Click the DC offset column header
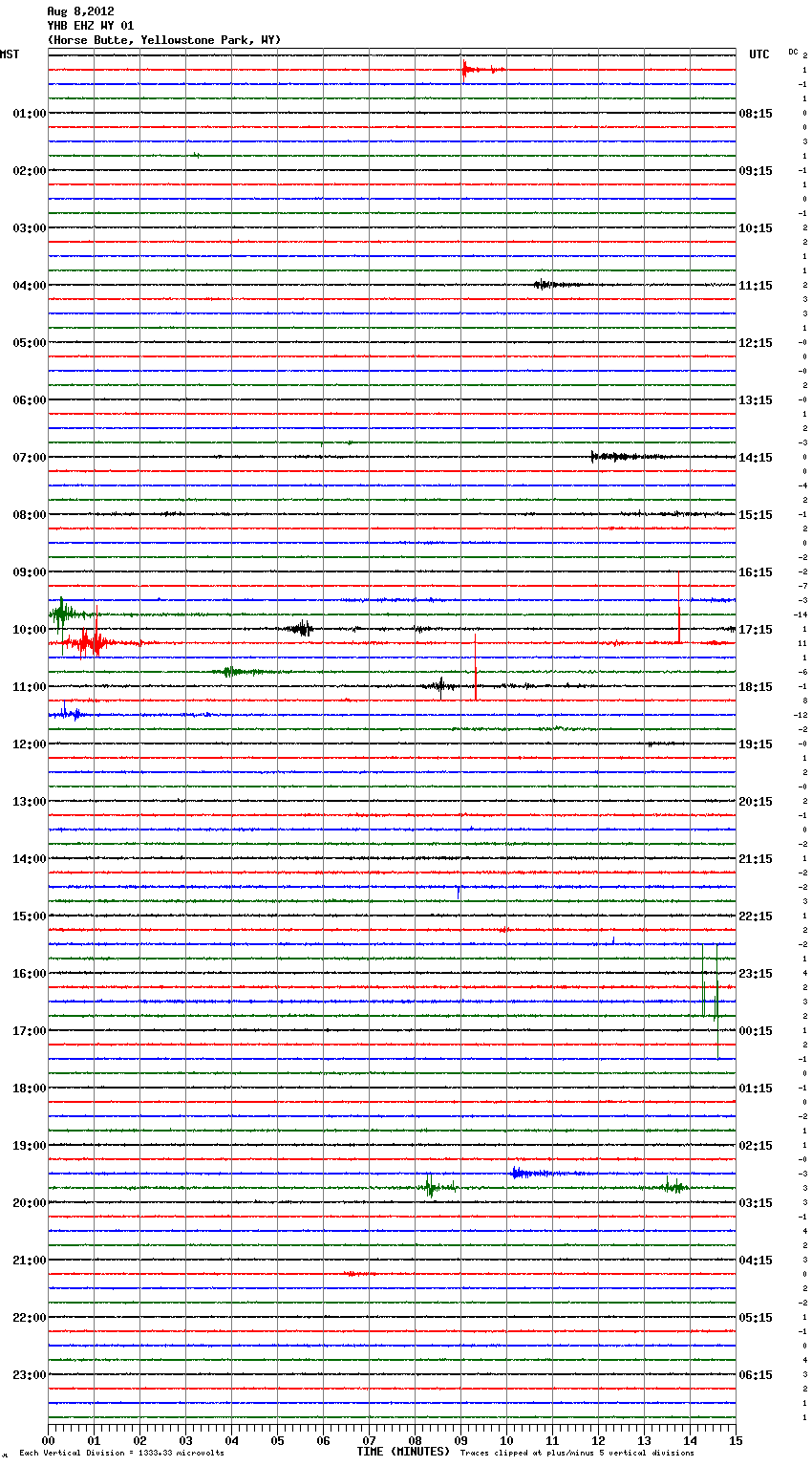Image resolution: width=812 pixels, height=1466 pixels. tap(793, 52)
